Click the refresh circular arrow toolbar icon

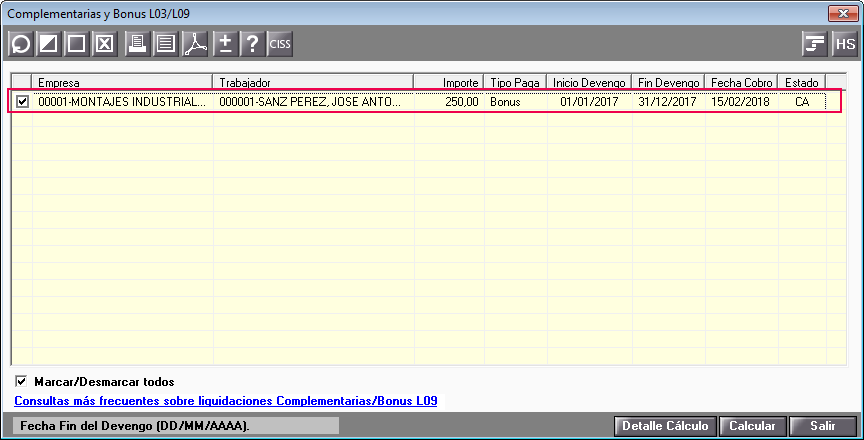[x=21, y=44]
